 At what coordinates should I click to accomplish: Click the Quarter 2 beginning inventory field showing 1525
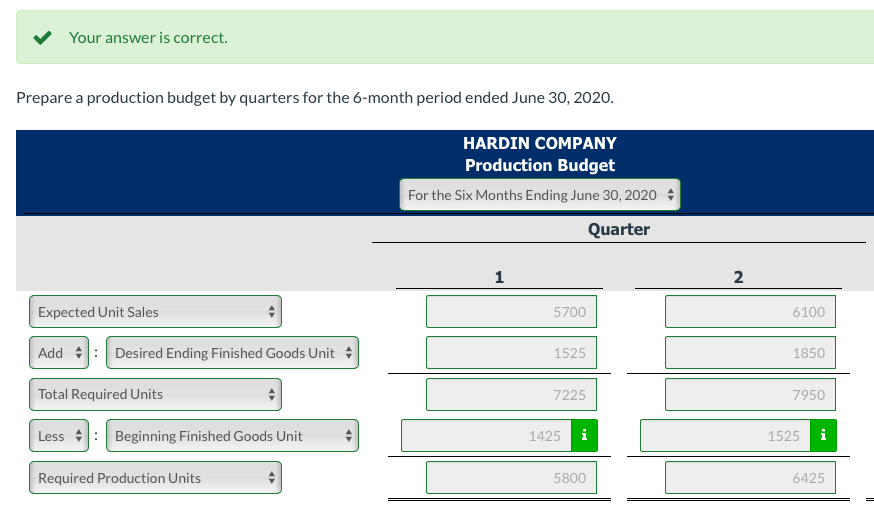click(726, 435)
